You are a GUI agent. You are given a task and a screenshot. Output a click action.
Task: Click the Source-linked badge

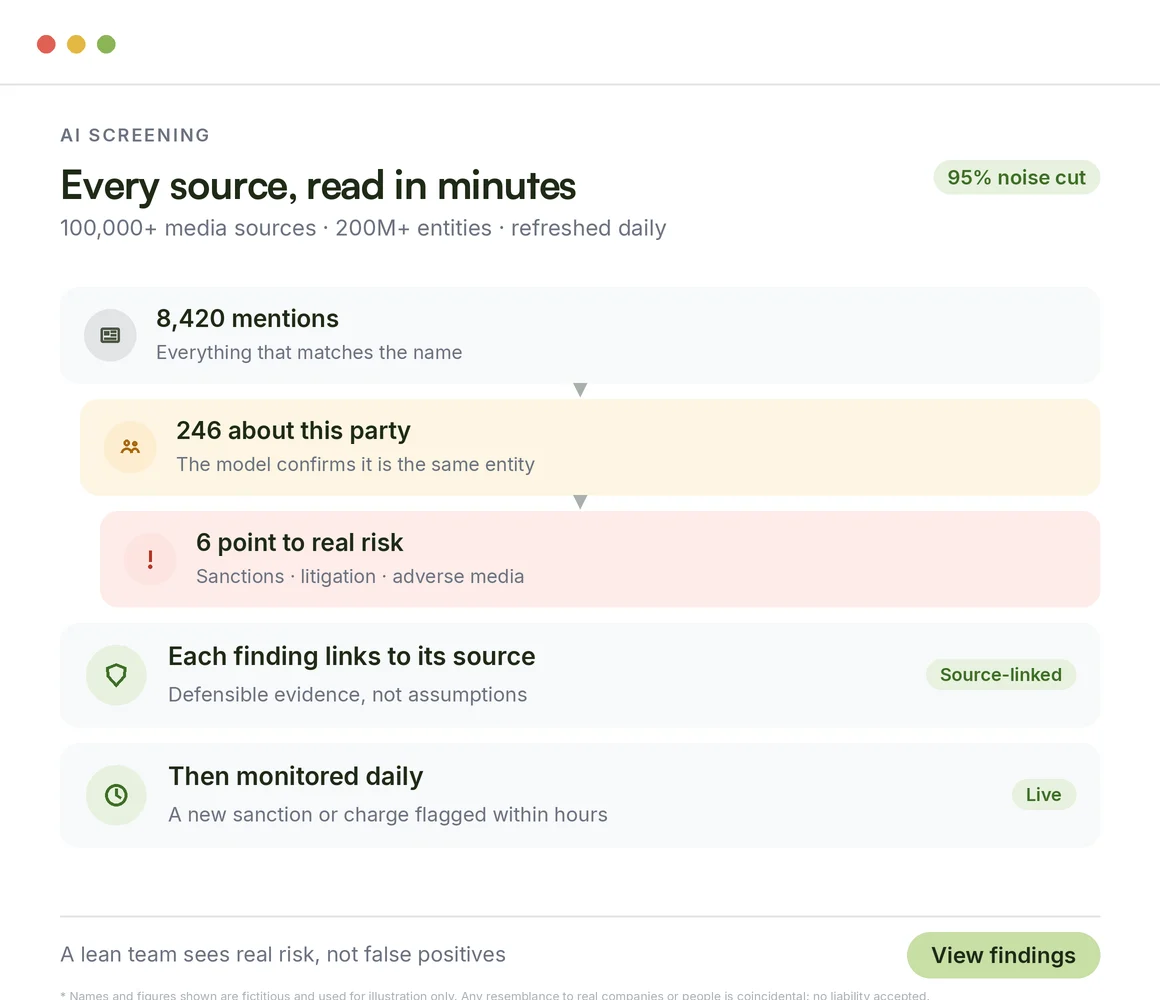point(1001,675)
